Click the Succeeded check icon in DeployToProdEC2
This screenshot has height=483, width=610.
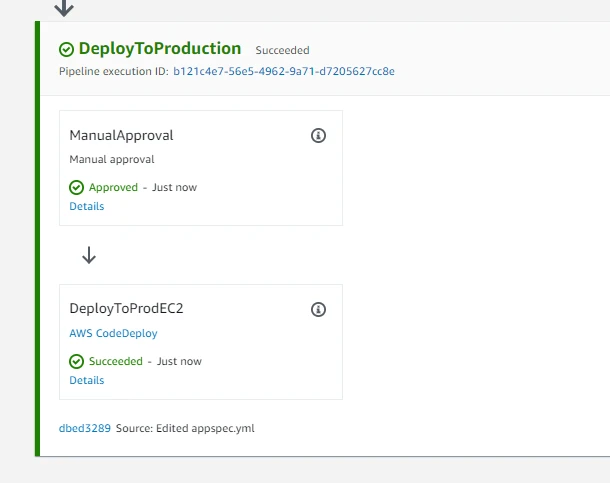[x=76, y=361]
